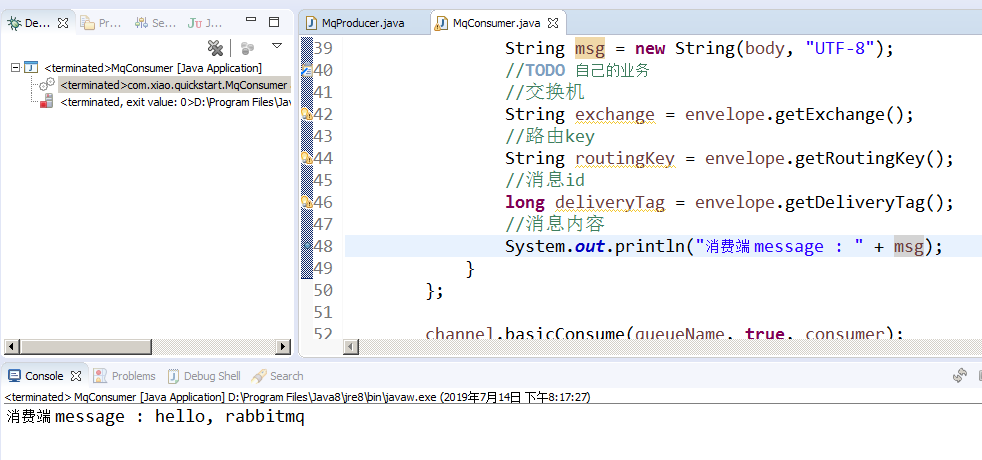This screenshot has height=460, width=982.
Task: Click the terminated process icon
Action: (x=46, y=101)
